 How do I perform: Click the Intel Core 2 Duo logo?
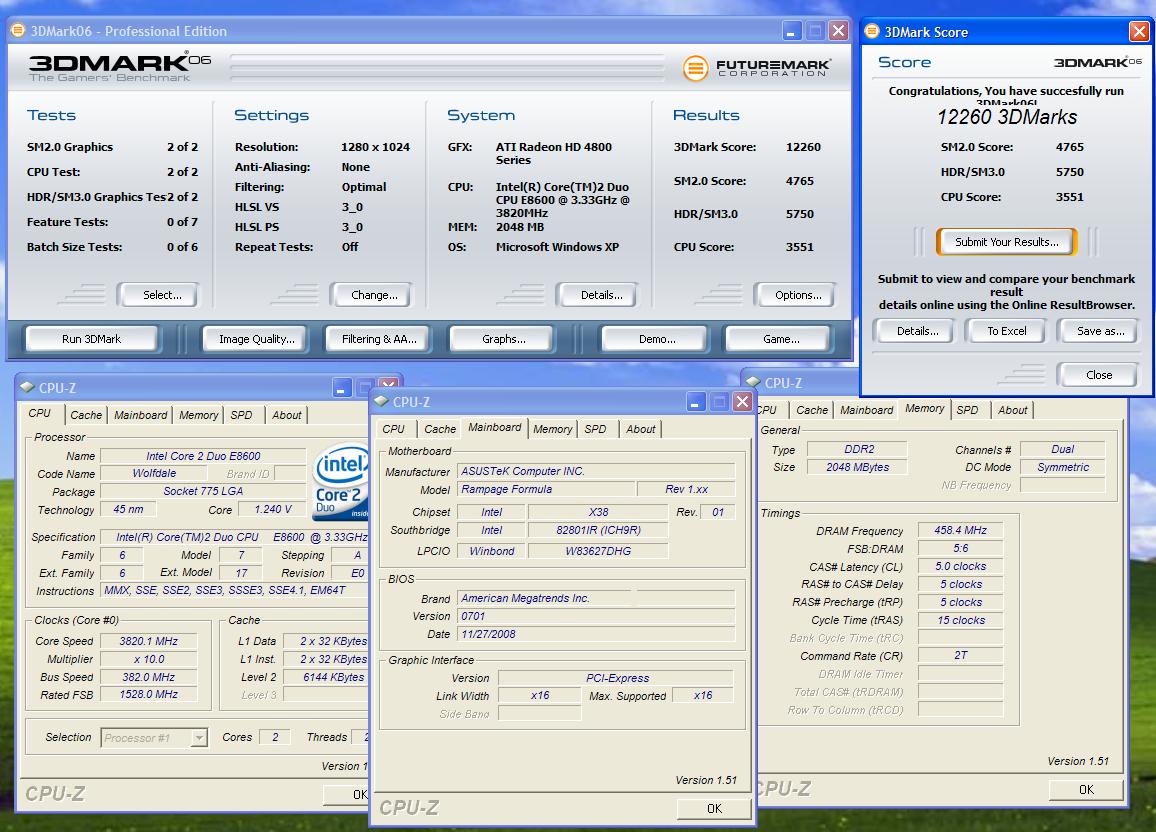tap(341, 481)
